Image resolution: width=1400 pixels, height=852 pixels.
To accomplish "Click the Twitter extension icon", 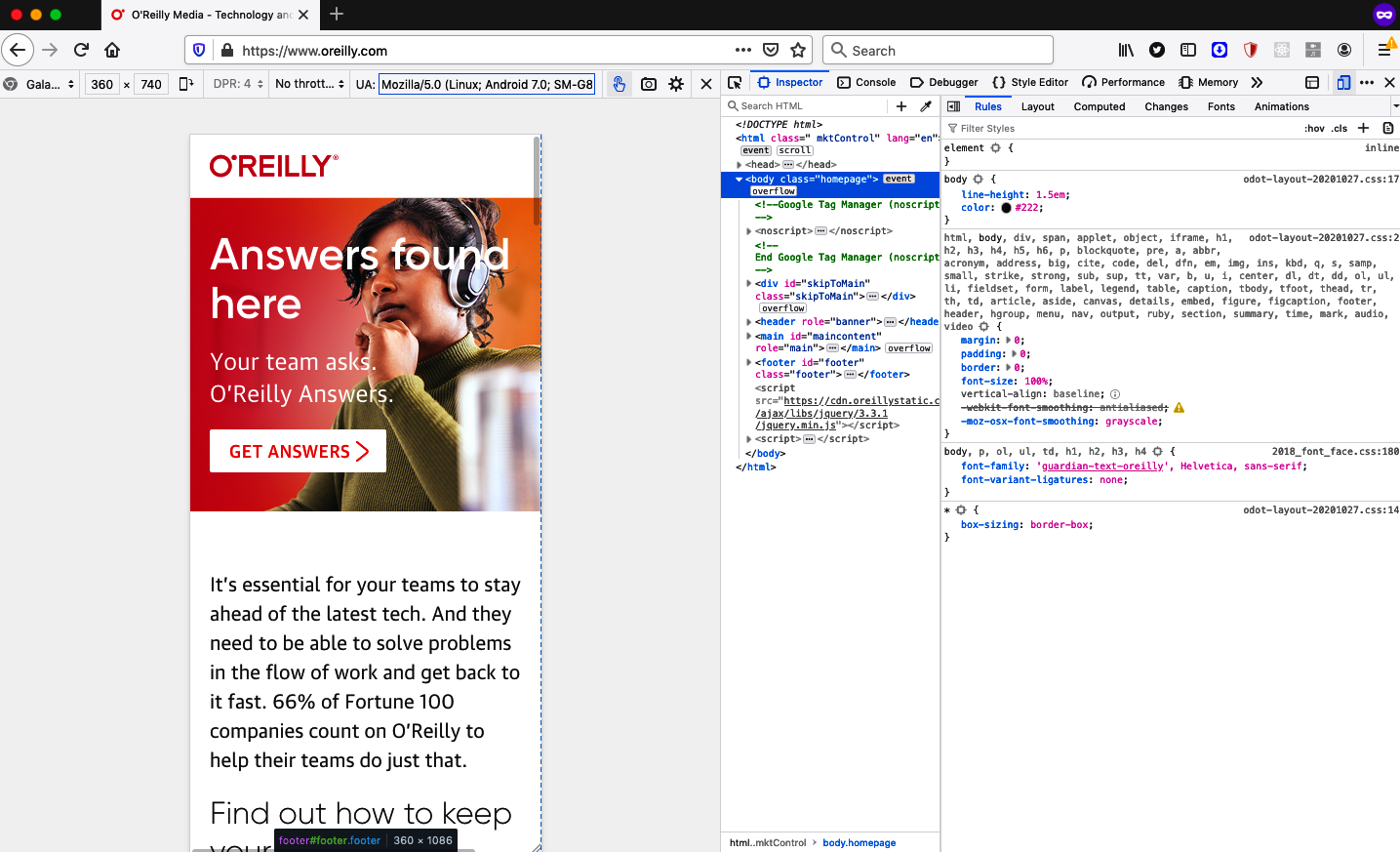I will pos(1157,50).
